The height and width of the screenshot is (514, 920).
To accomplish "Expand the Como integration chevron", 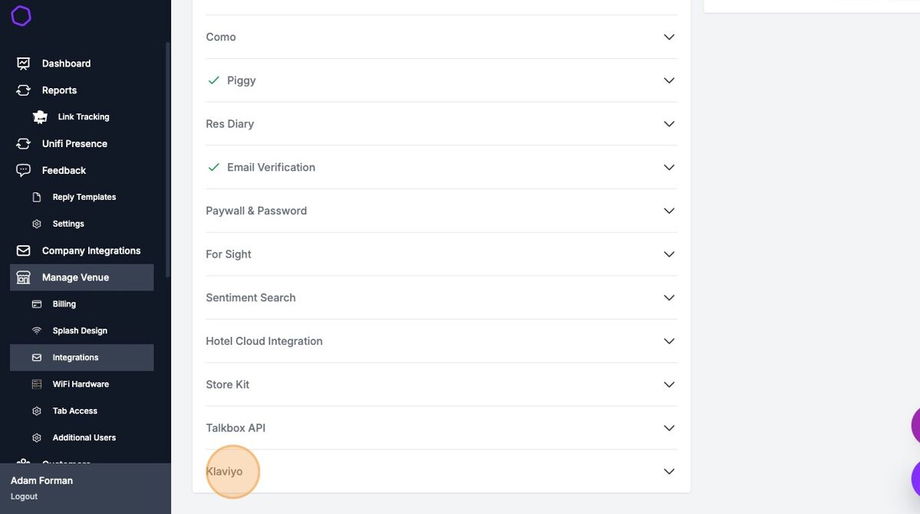I will (669, 37).
